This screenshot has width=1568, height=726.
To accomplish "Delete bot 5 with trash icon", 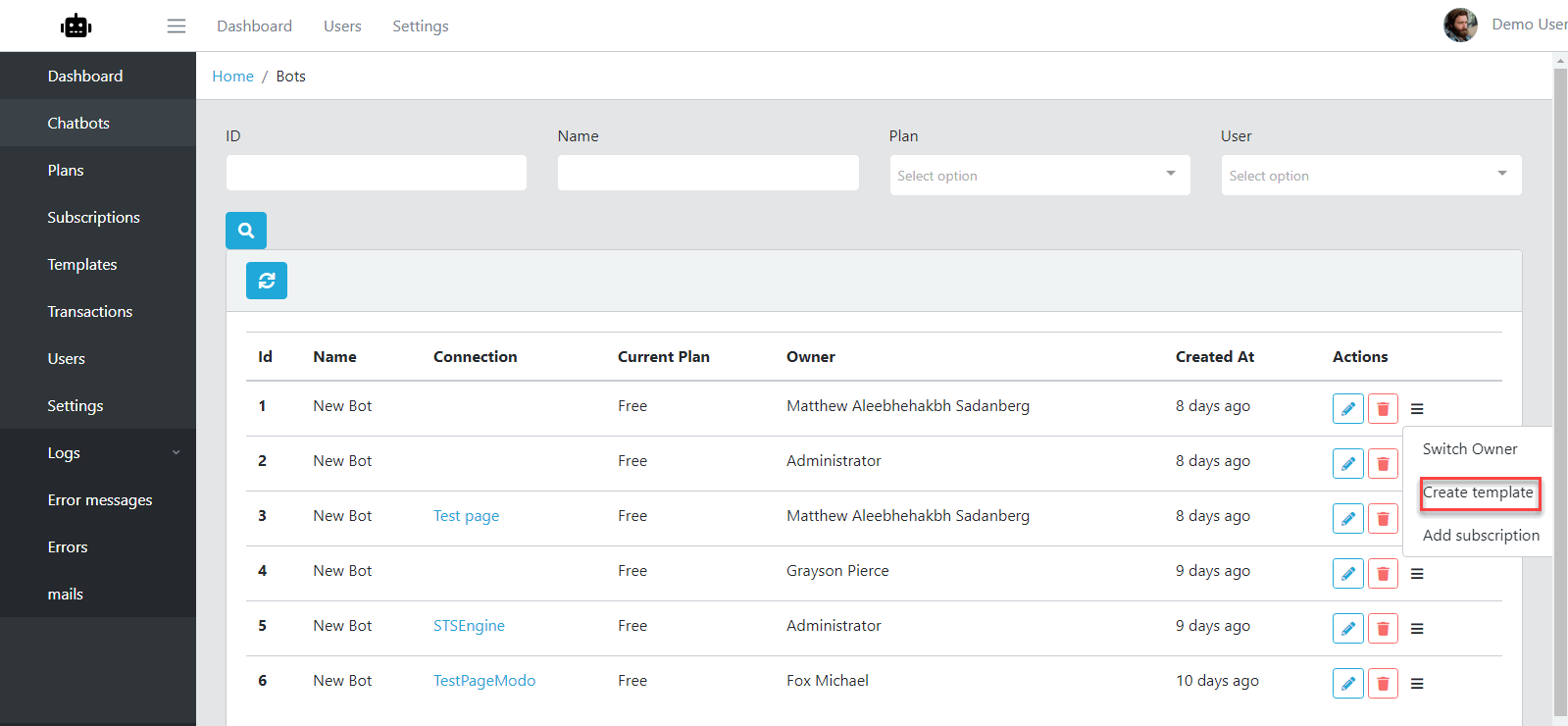I will [x=1383, y=628].
